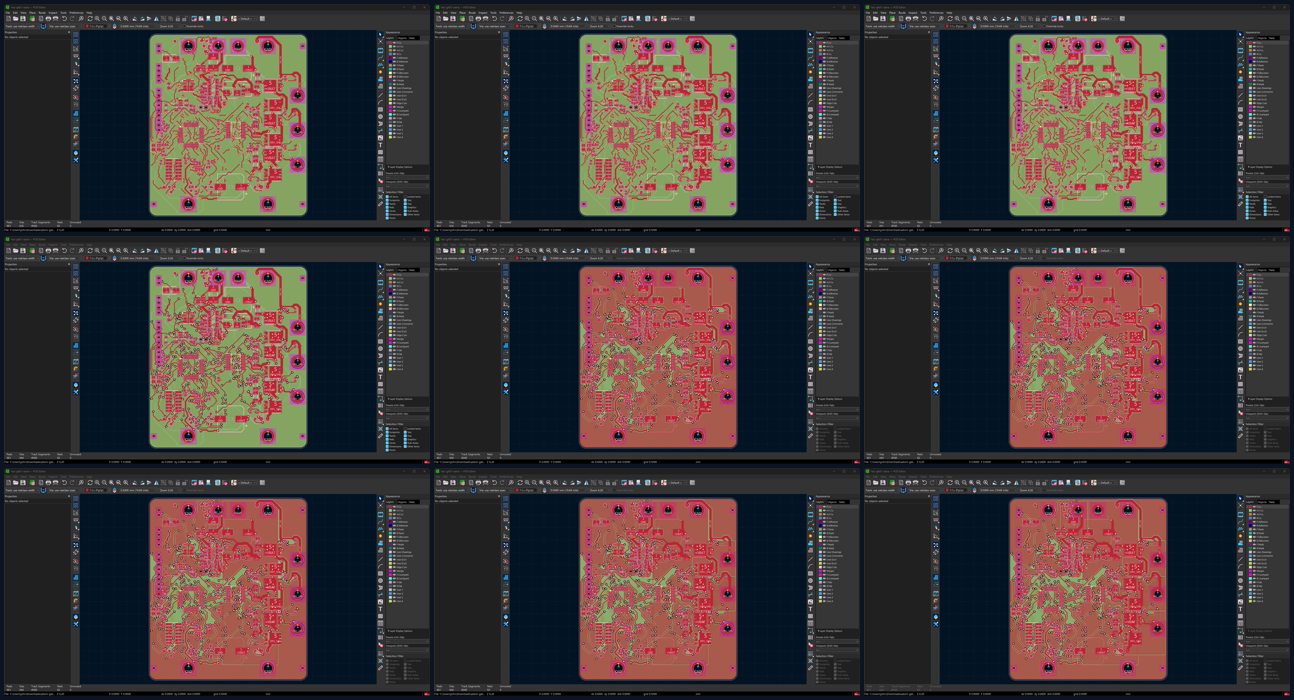Open Edit menu in top-left window
Screen dimensions: 1294x700
pyautogui.click(x=15, y=12)
